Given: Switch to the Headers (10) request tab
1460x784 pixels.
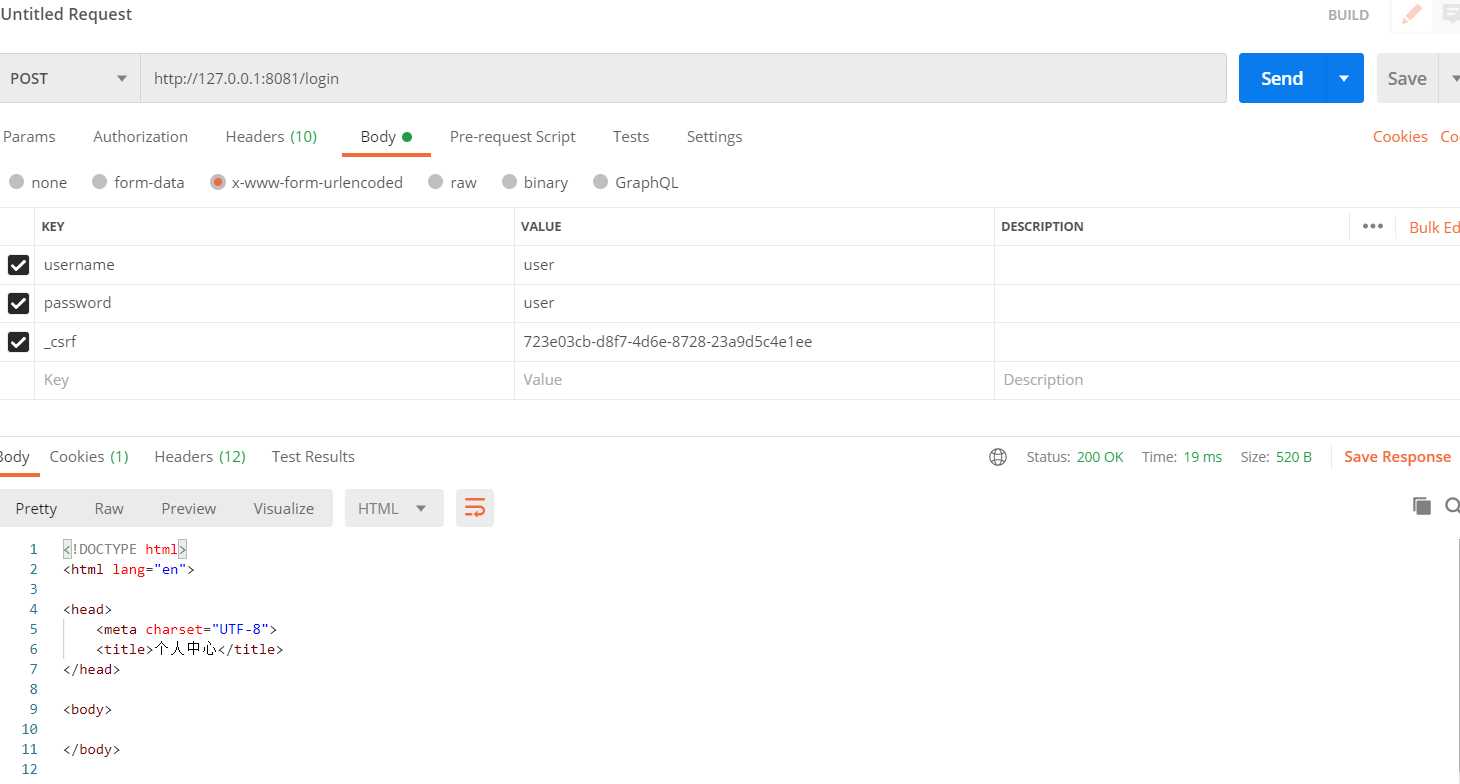Looking at the screenshot, I should pyautogui.click(x=271, y=137).
